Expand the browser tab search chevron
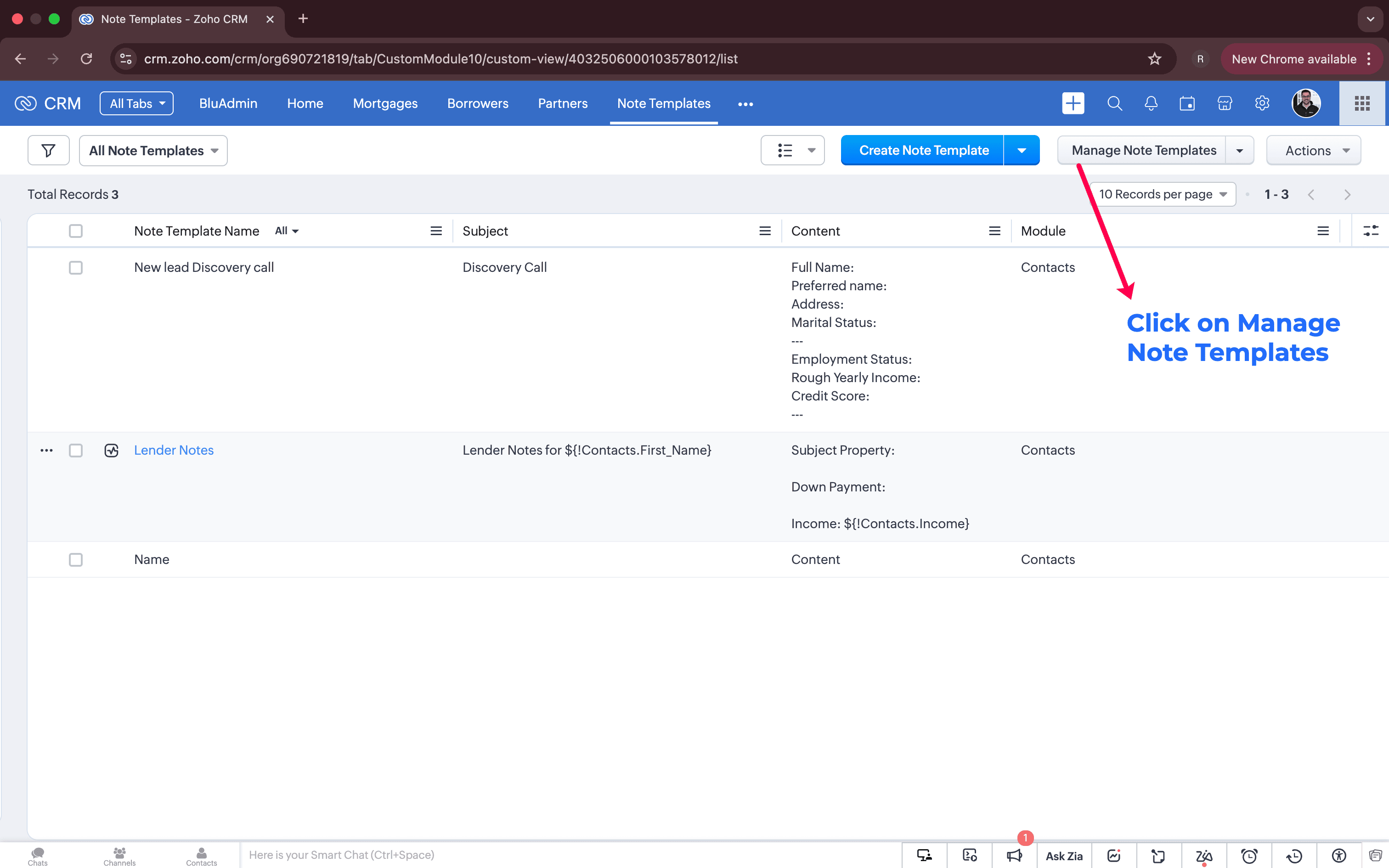 (x=1370, y=19)
